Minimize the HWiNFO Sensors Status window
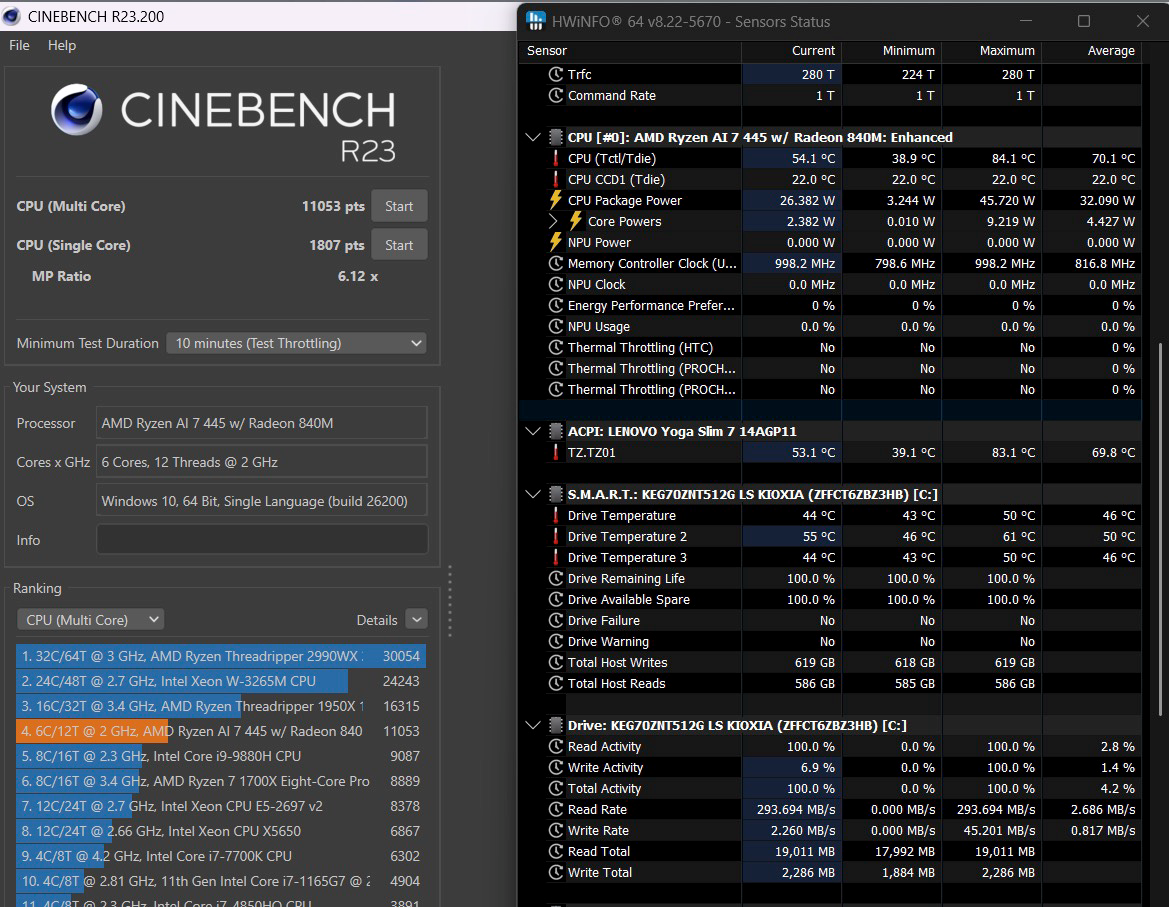 click(1026, 22)
